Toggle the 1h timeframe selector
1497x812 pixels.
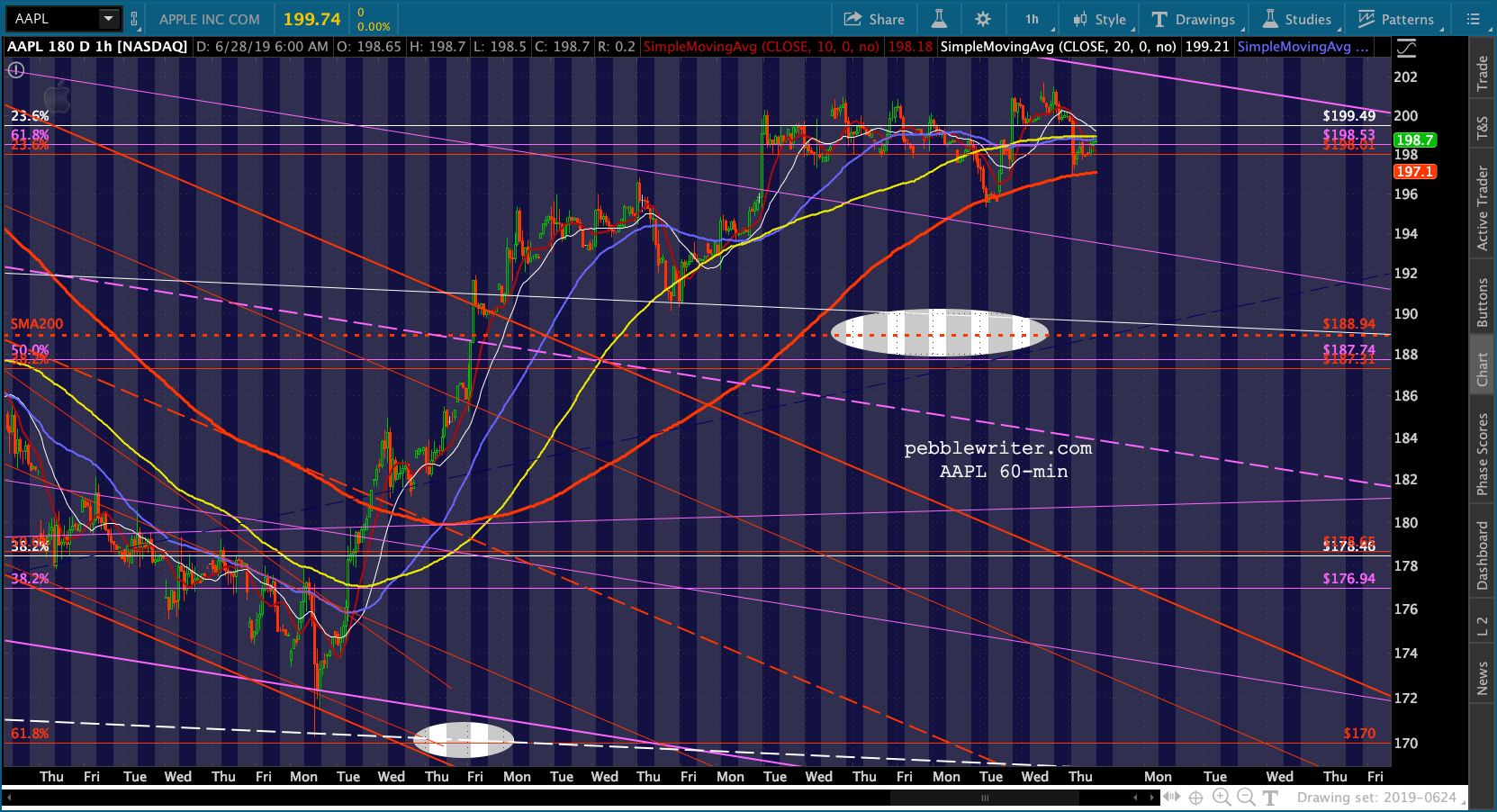(x=1032, y=19)
